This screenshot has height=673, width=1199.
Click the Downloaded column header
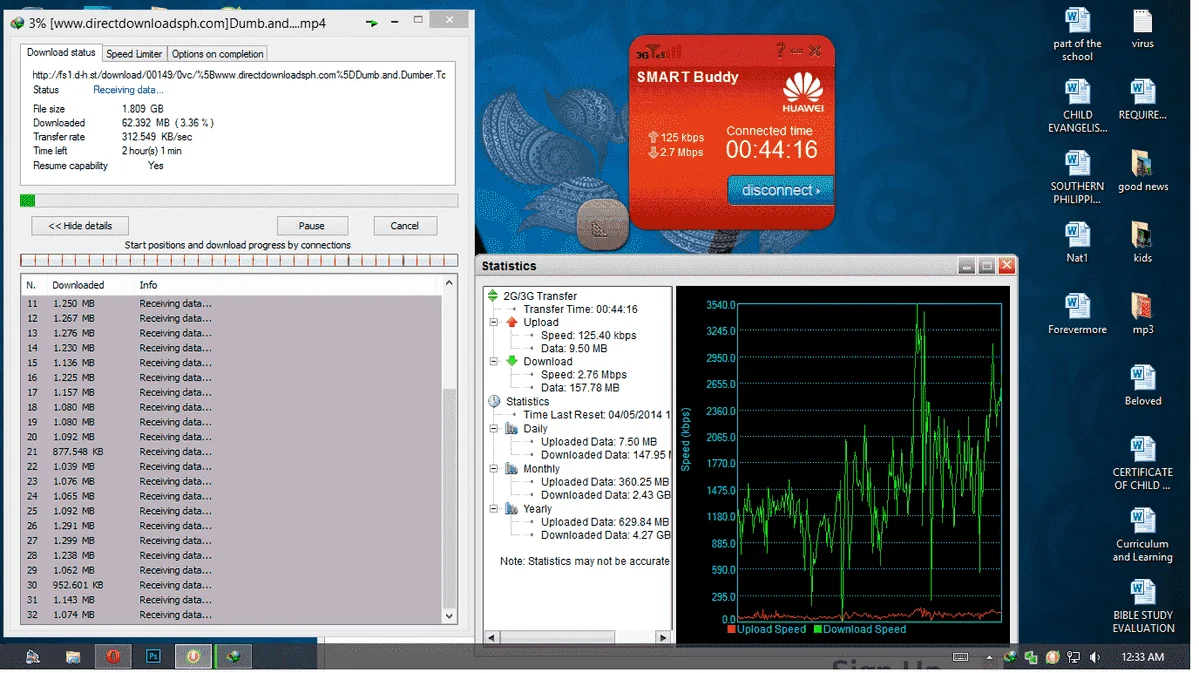pos(78,285)
